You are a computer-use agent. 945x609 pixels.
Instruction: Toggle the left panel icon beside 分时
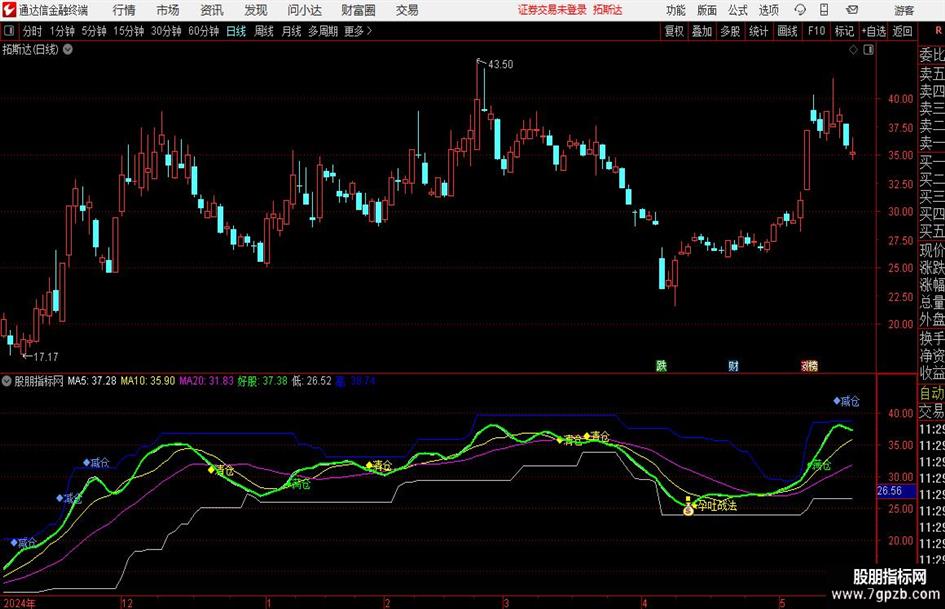(9, 31)
